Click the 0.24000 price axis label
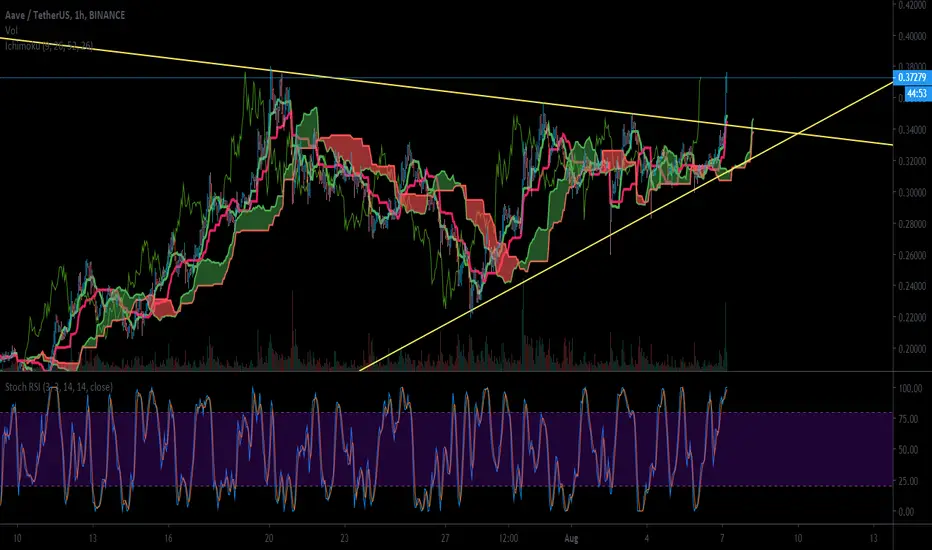Viewport: 932px width, 550px height. point(912,286)
